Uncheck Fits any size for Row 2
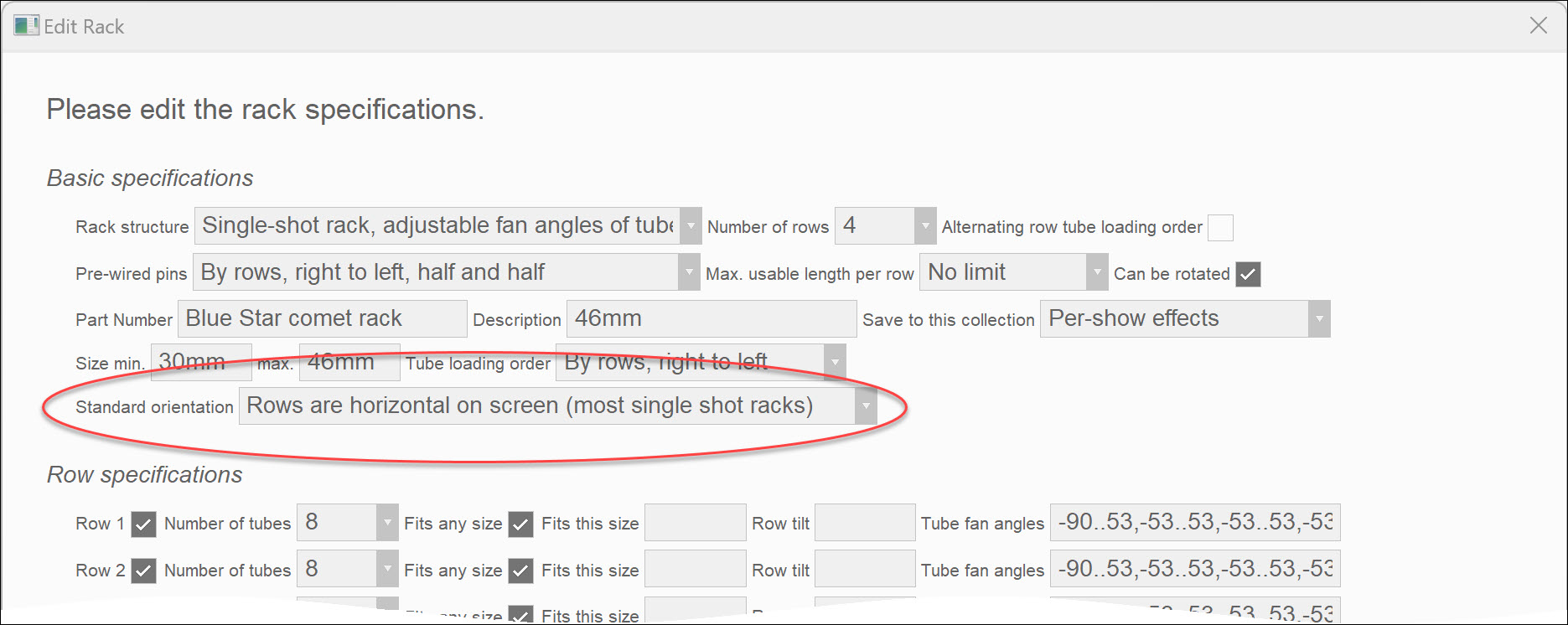Screen dimensions: 1568x625 520,570
